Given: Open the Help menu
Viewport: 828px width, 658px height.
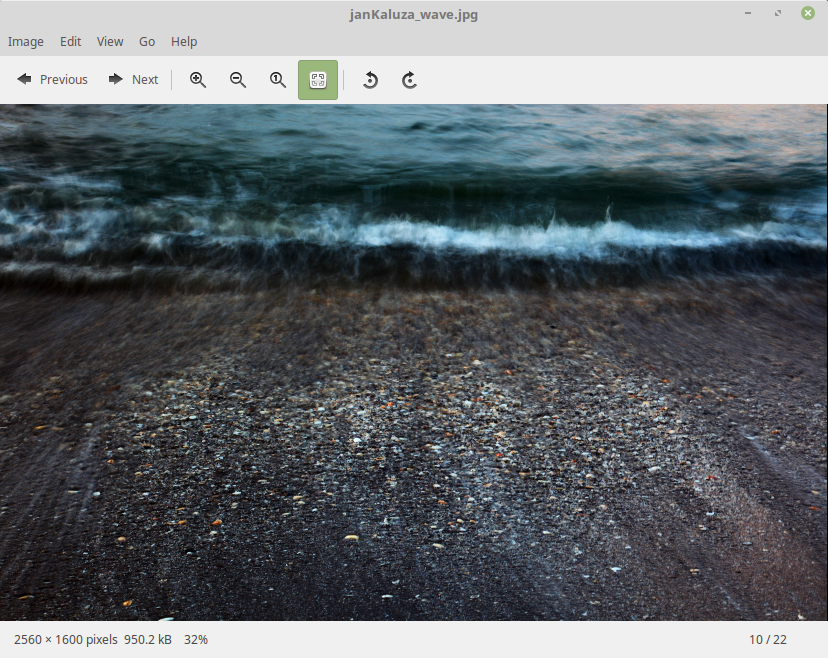Looking at the screenshot, I should coord(184,41).
